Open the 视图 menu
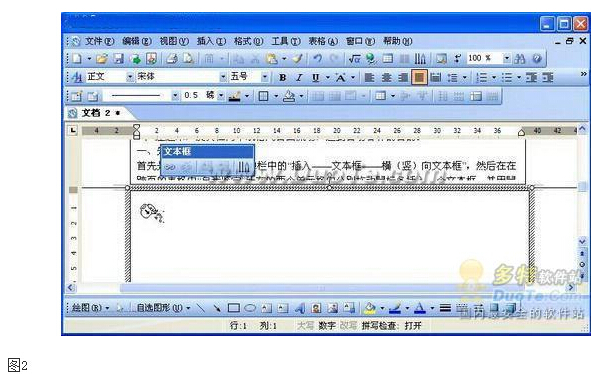 (174, 41)
